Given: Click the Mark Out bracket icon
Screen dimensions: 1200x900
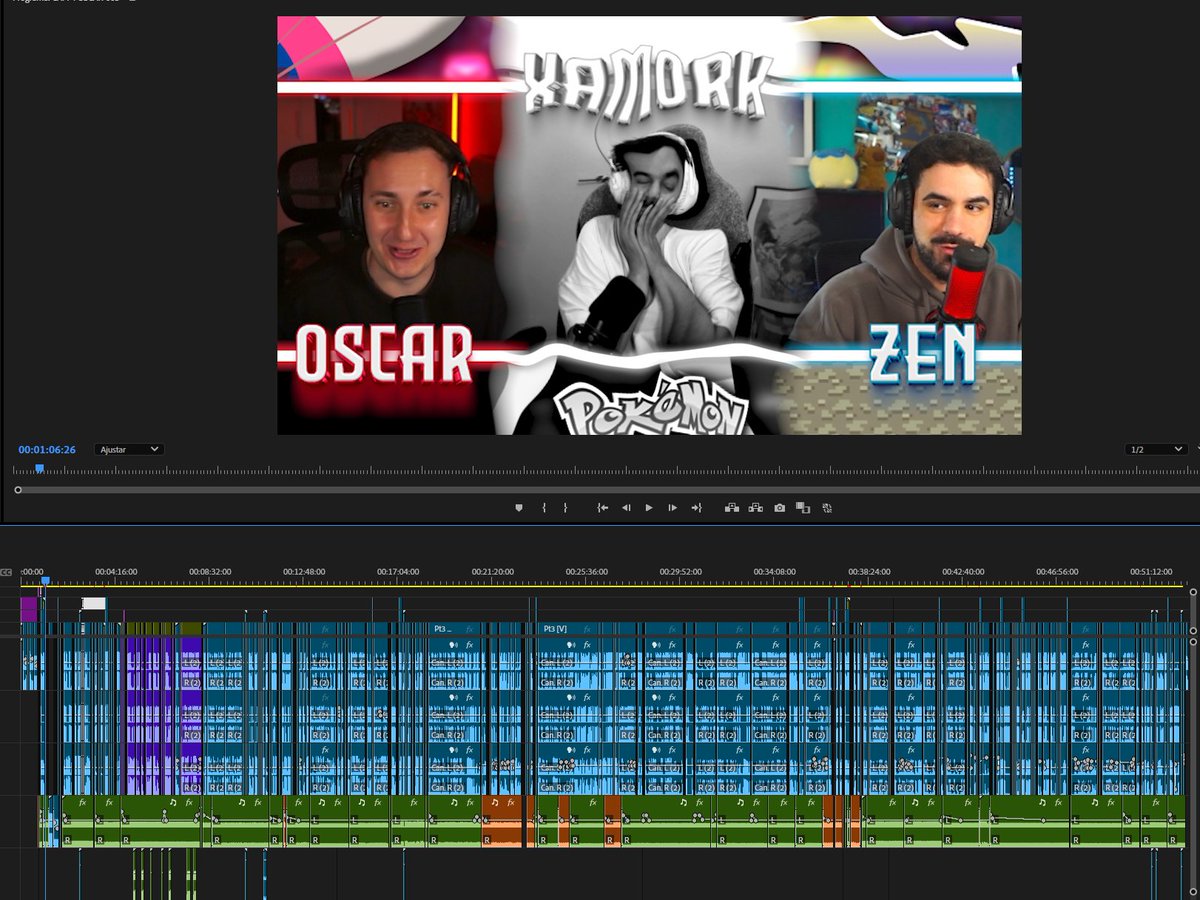Looking at the screenshot, I should pyautogui.click(x=565, y=508).
